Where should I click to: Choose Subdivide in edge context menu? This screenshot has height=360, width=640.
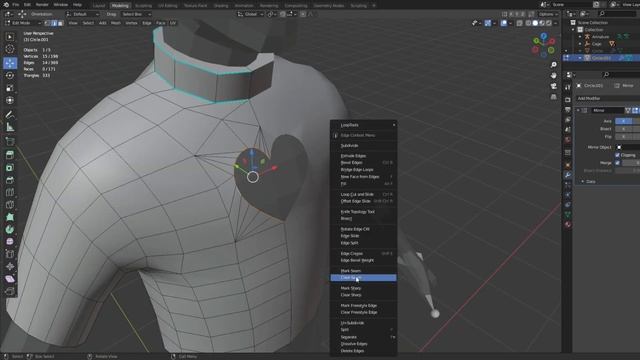click(x=363, y=145)
